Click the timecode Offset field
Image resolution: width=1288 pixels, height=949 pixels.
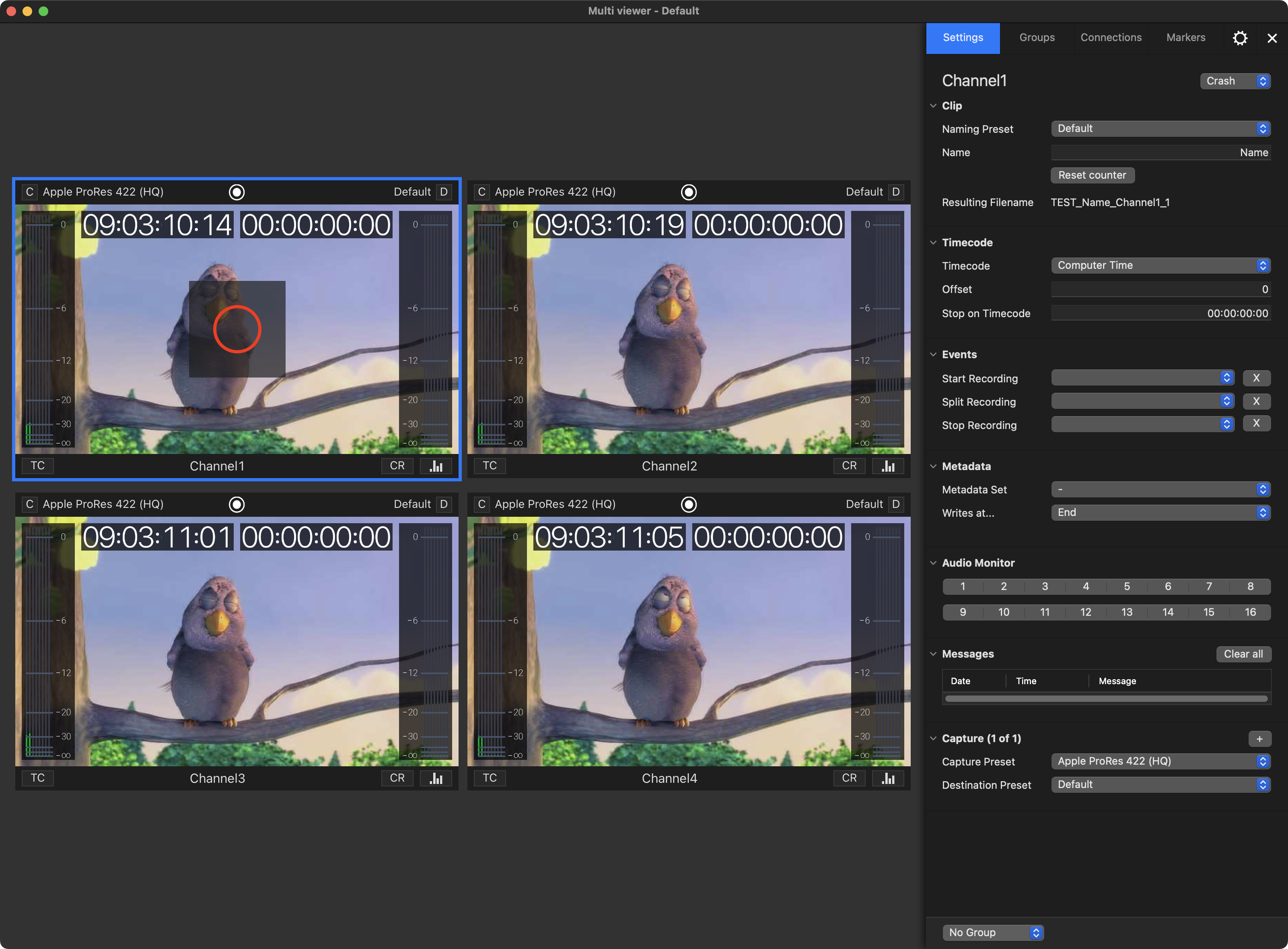click(x=1160, y=289)
